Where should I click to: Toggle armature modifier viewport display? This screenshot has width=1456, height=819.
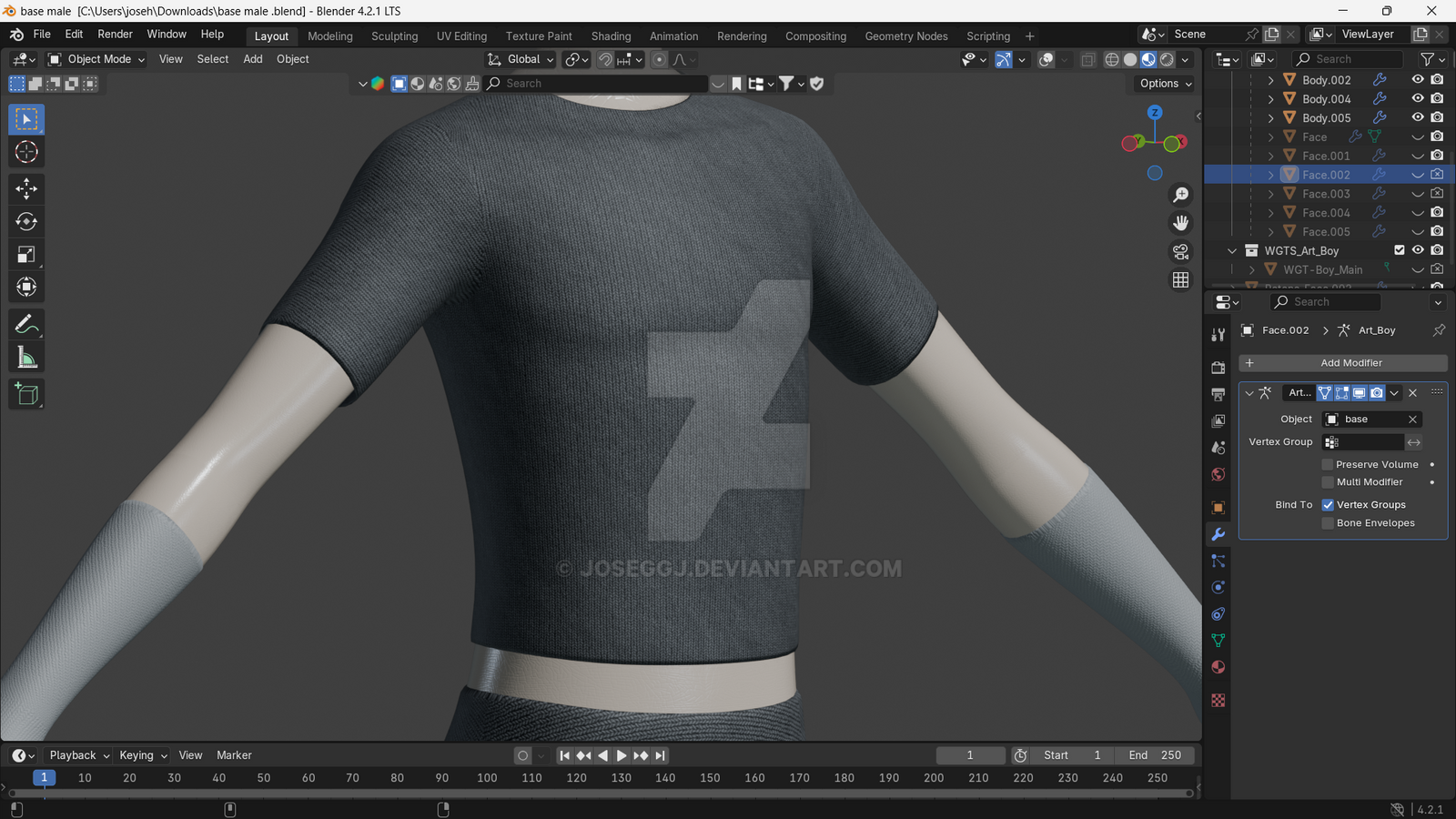coord(1360,393)
